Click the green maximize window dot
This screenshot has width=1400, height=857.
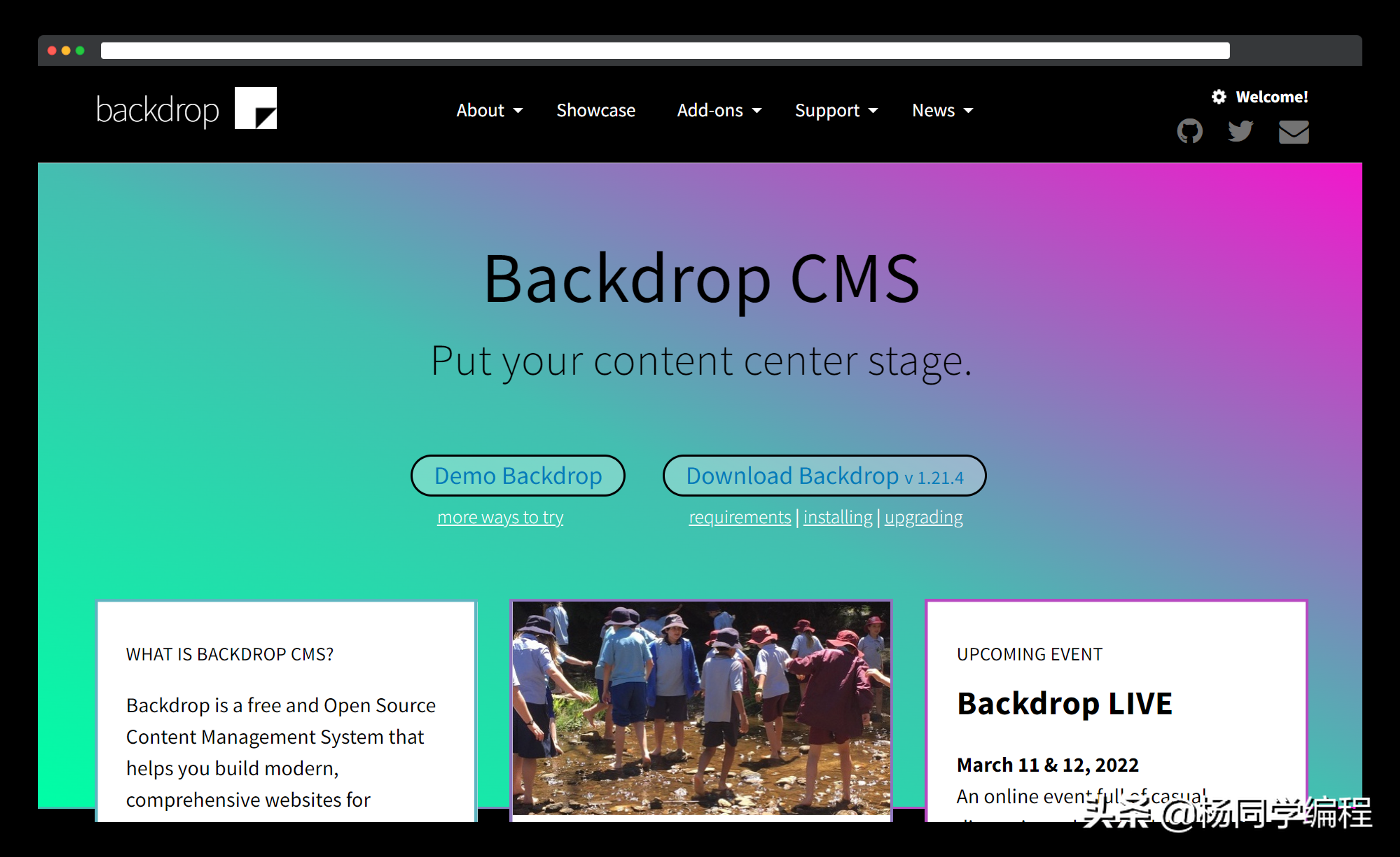click(80, 51)
